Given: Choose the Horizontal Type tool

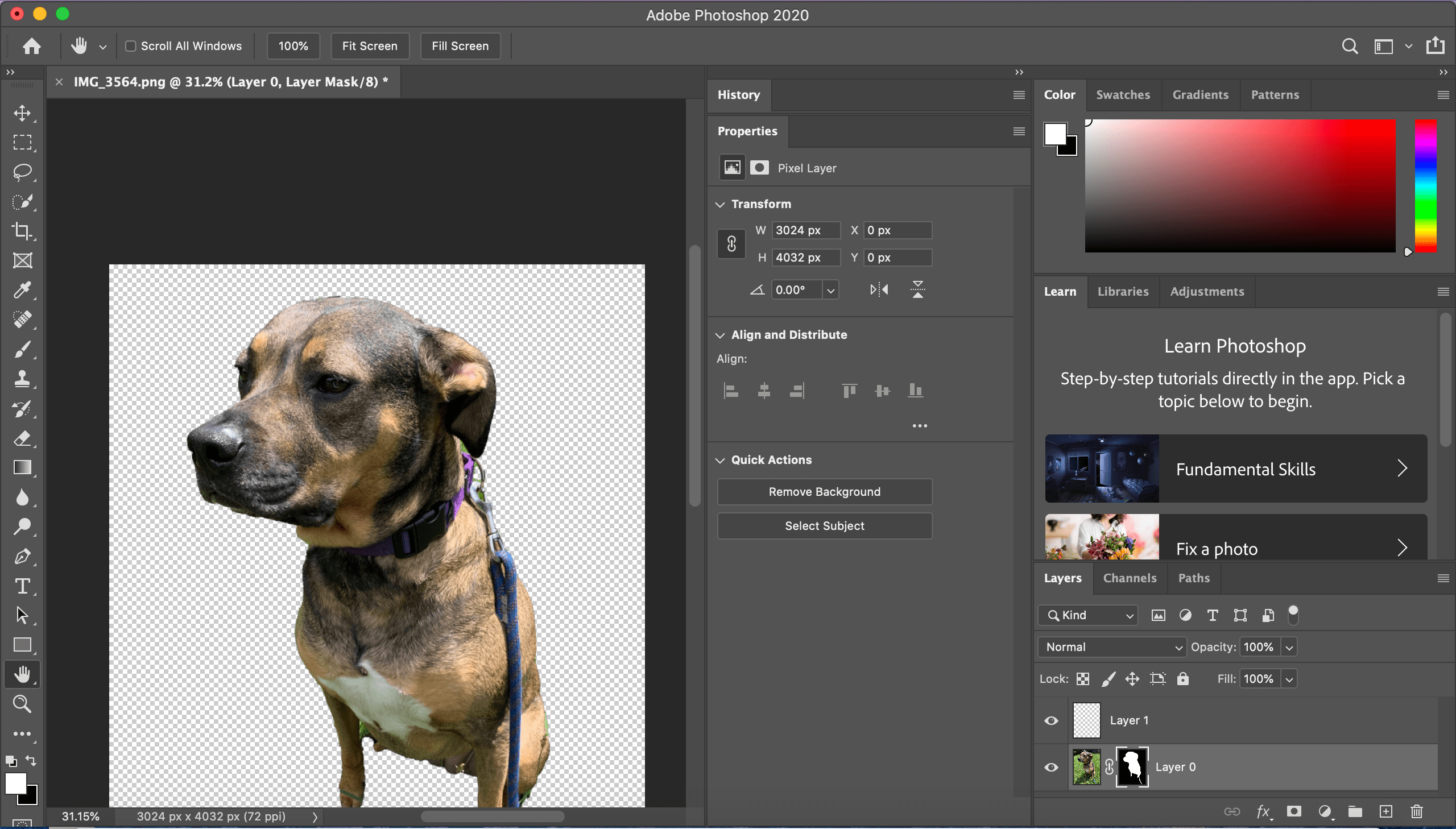Looking at the screenshot, I should coord(22,586).
